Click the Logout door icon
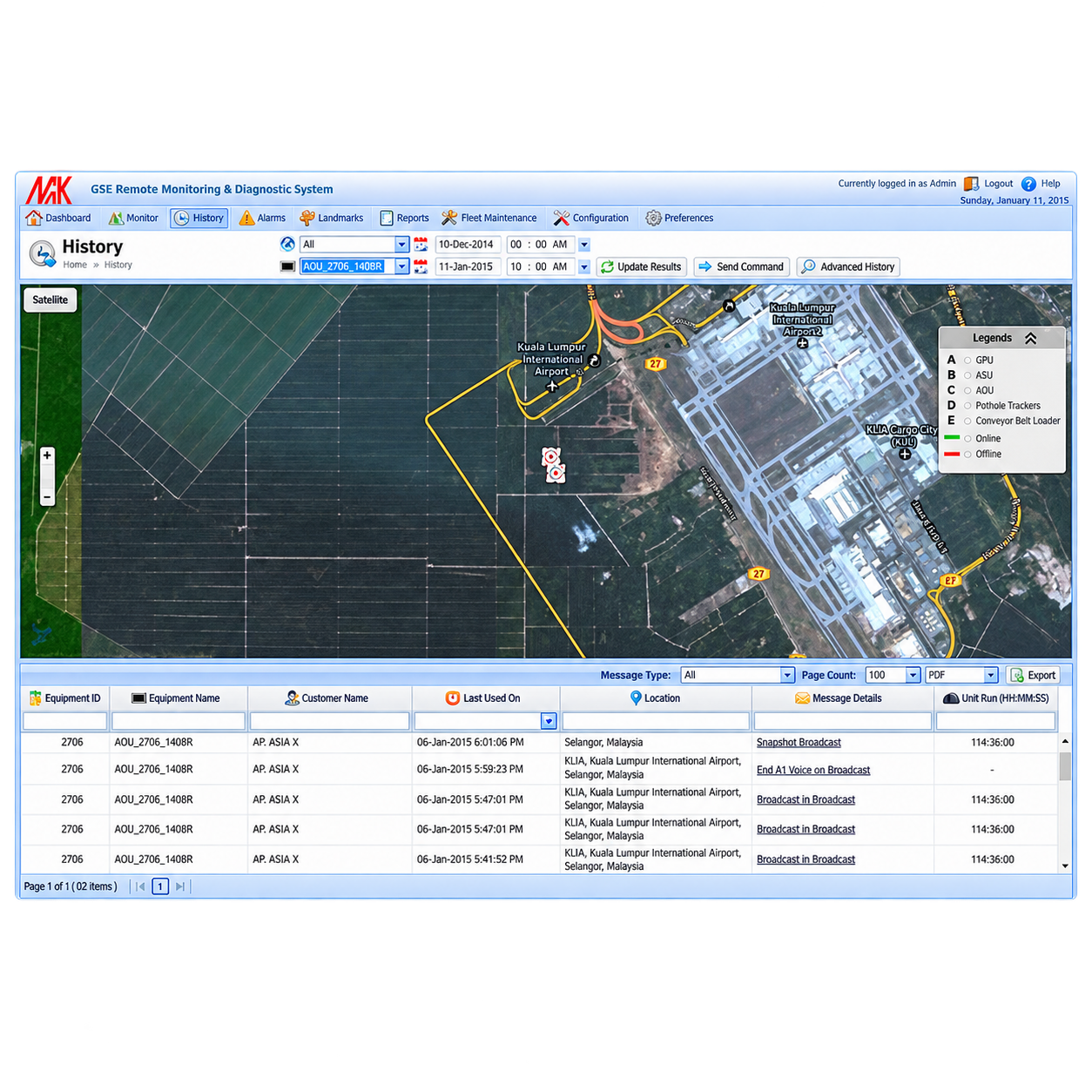 (971, 184)
